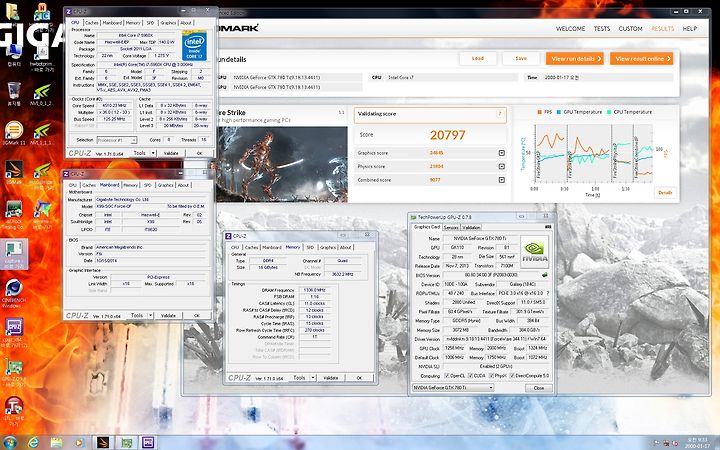Switch to GPU-Z in the taskbar
Viewport: 720px width, 450px height.
126,443
